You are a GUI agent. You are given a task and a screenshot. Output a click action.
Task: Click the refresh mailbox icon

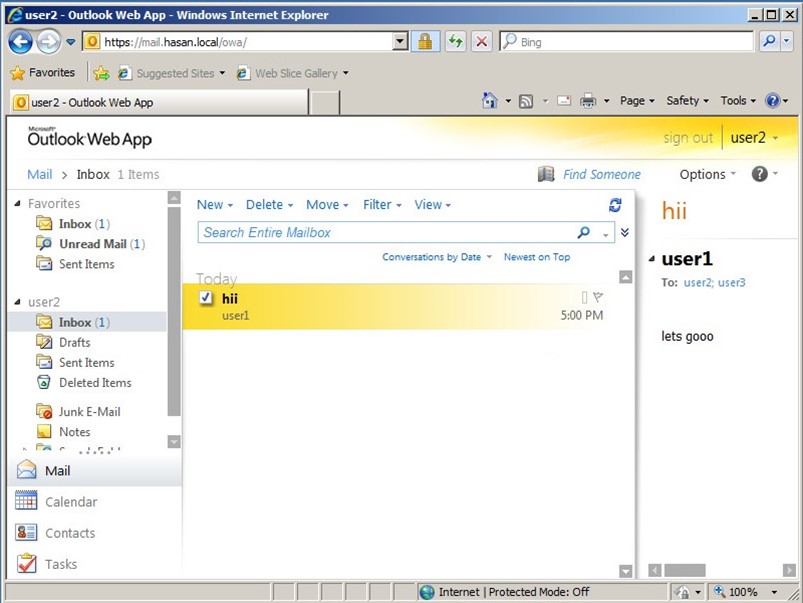coord(615,205)
